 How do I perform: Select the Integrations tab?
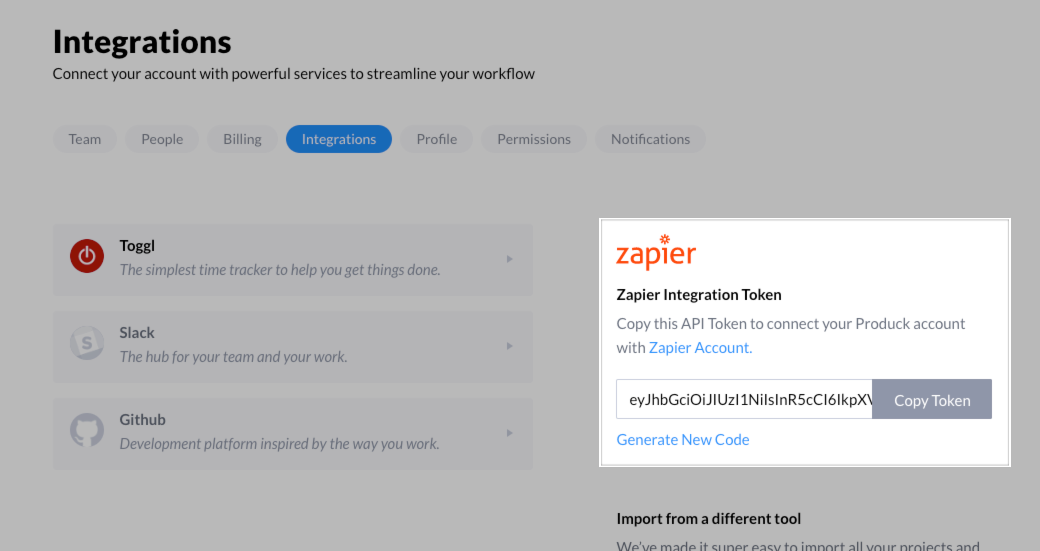point(339,139)
